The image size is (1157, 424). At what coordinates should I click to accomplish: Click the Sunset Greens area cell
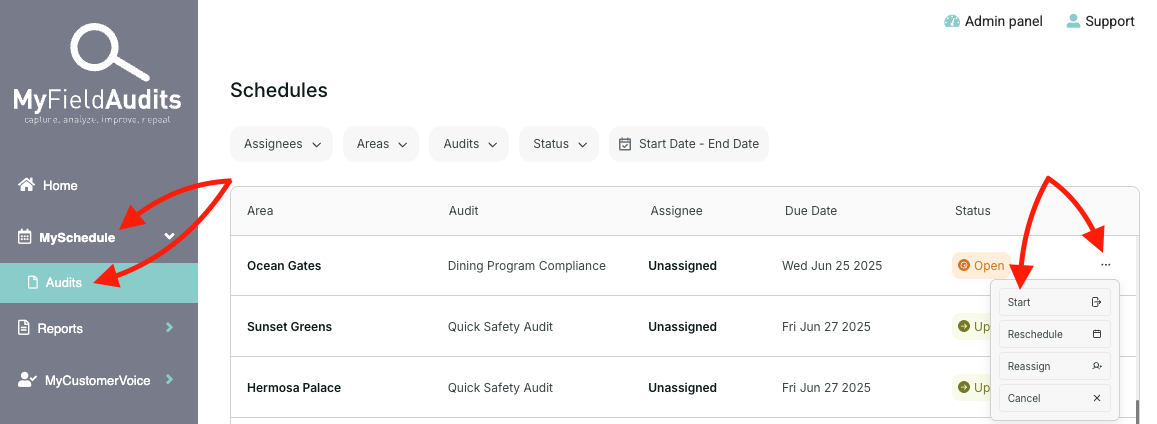289,327
